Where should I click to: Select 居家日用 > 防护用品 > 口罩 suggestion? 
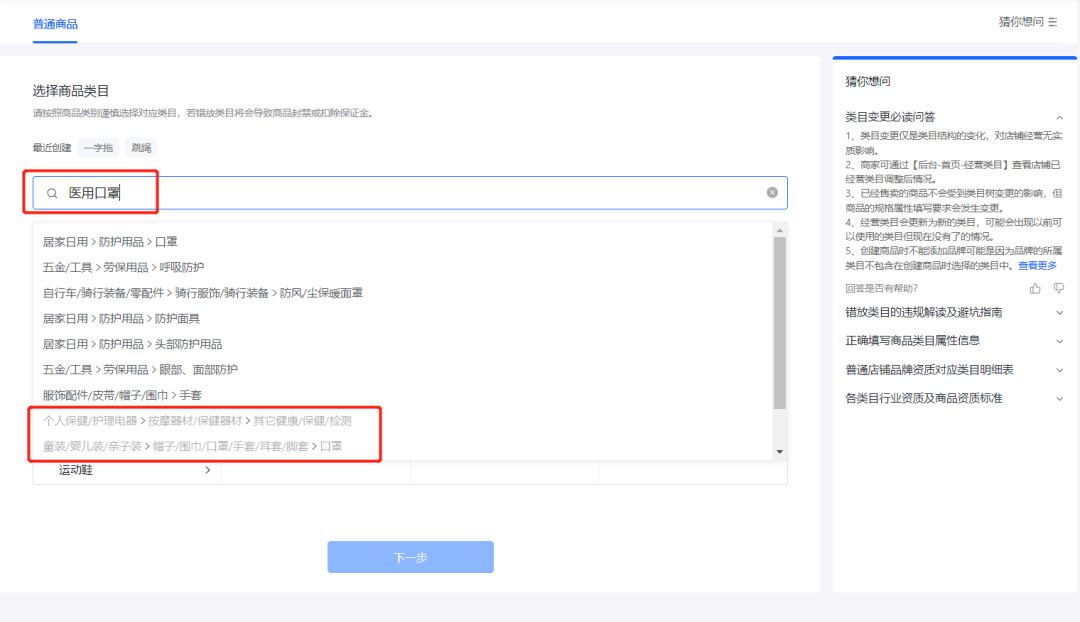pyautogui.click(x=110, y=241)
